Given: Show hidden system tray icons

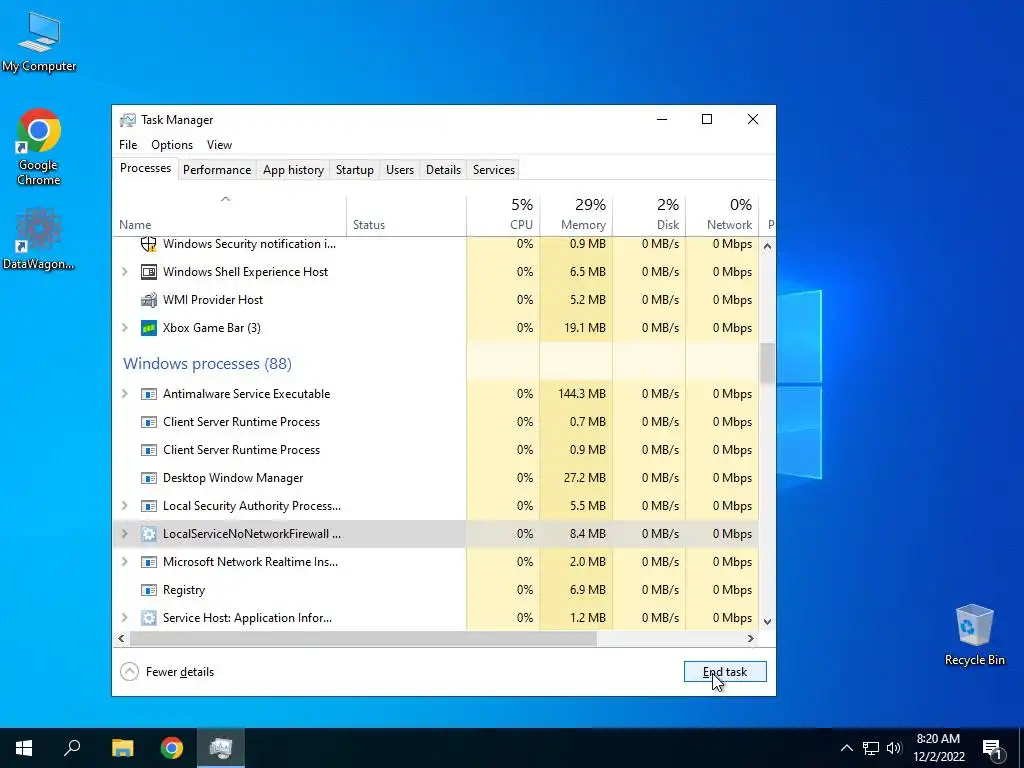Looking at the screenshot, I should tap(846, 748).
